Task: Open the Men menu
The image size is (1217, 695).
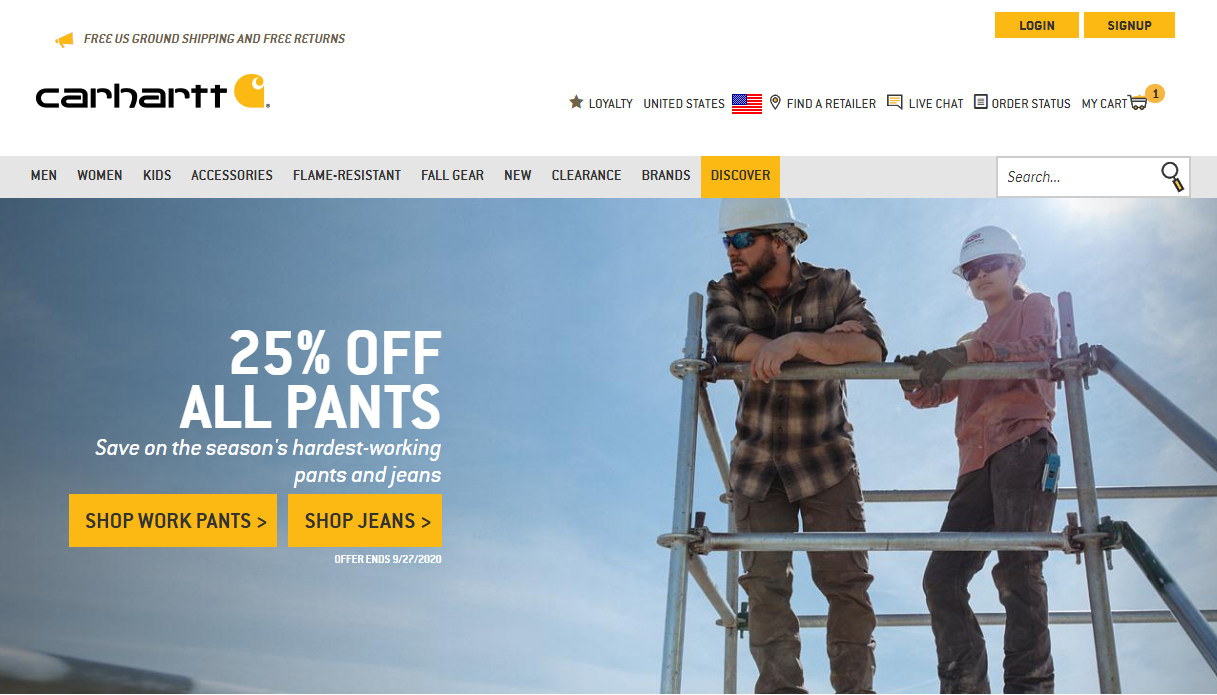Action: pos(44,175)
